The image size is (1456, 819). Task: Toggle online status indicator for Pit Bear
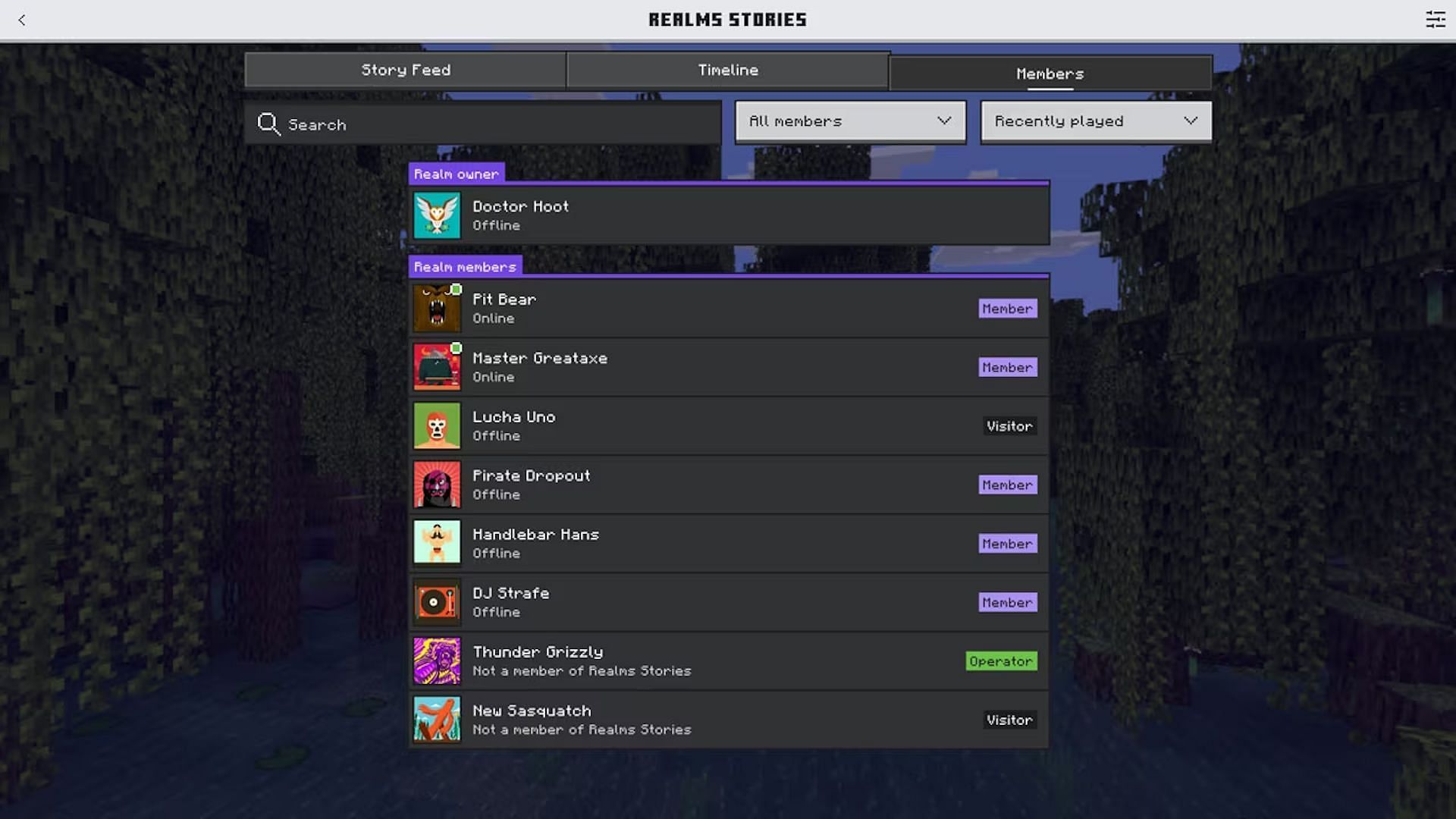455,289
